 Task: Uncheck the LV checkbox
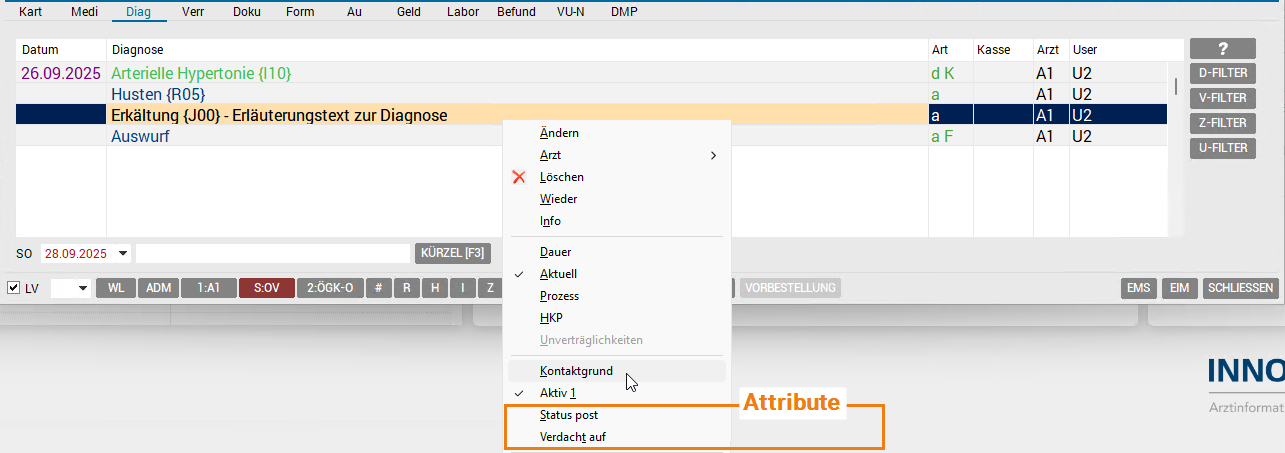pos(13,288)
